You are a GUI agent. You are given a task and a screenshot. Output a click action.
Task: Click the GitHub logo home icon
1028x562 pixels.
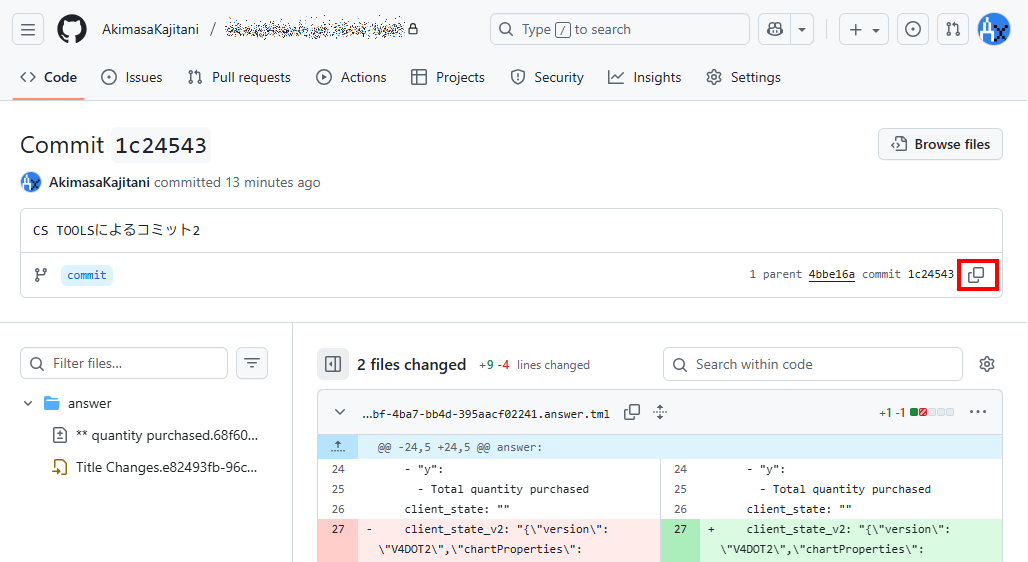pos(72,29)
